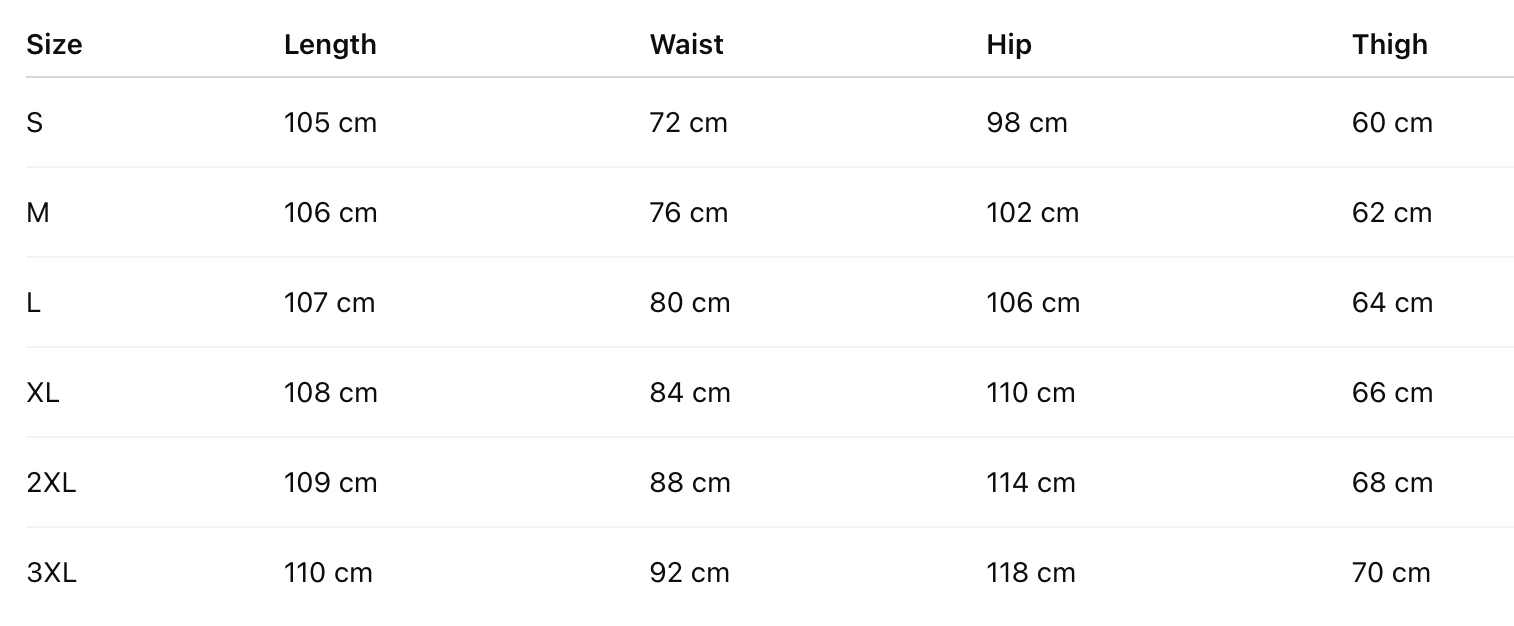
Task: Select the S size row label
Action: 35,123
